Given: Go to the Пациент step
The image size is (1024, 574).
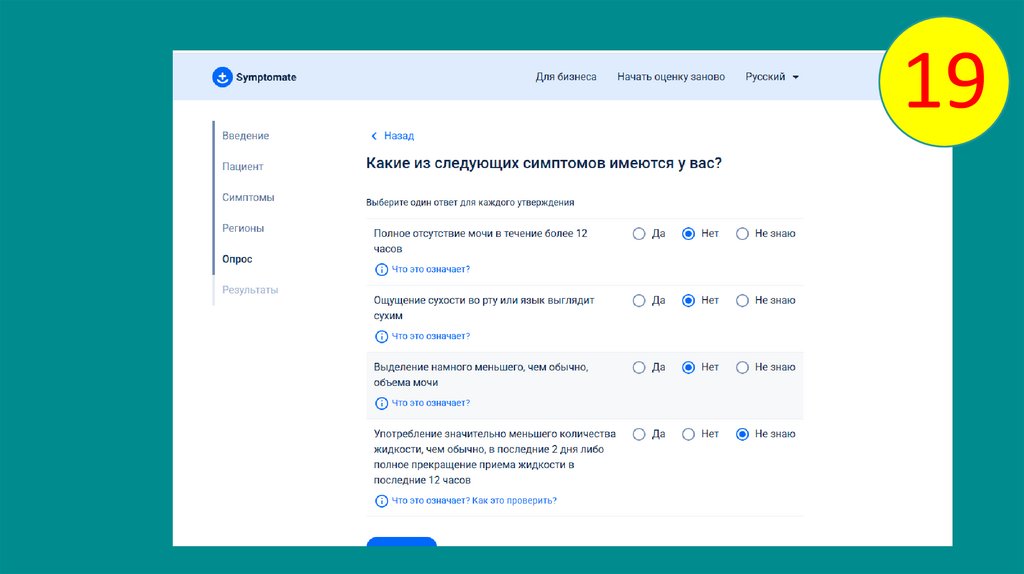Looking at the screenshot, I should (242, 167).
